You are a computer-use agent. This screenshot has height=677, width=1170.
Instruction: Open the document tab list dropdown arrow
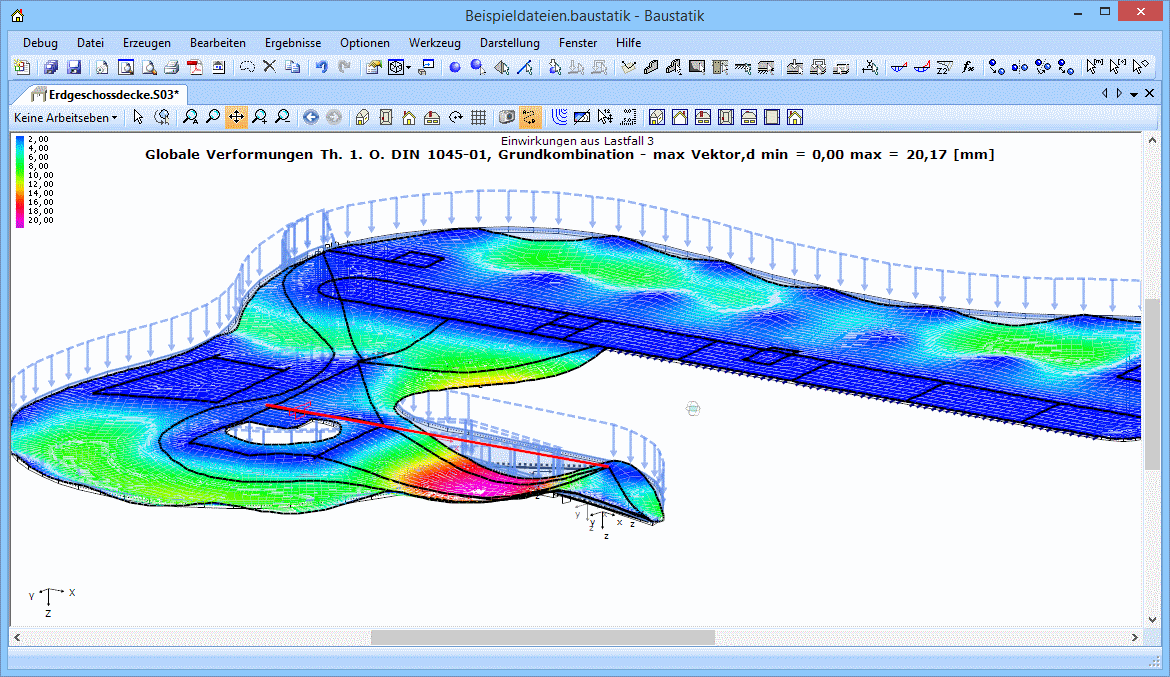point(1134,94)
